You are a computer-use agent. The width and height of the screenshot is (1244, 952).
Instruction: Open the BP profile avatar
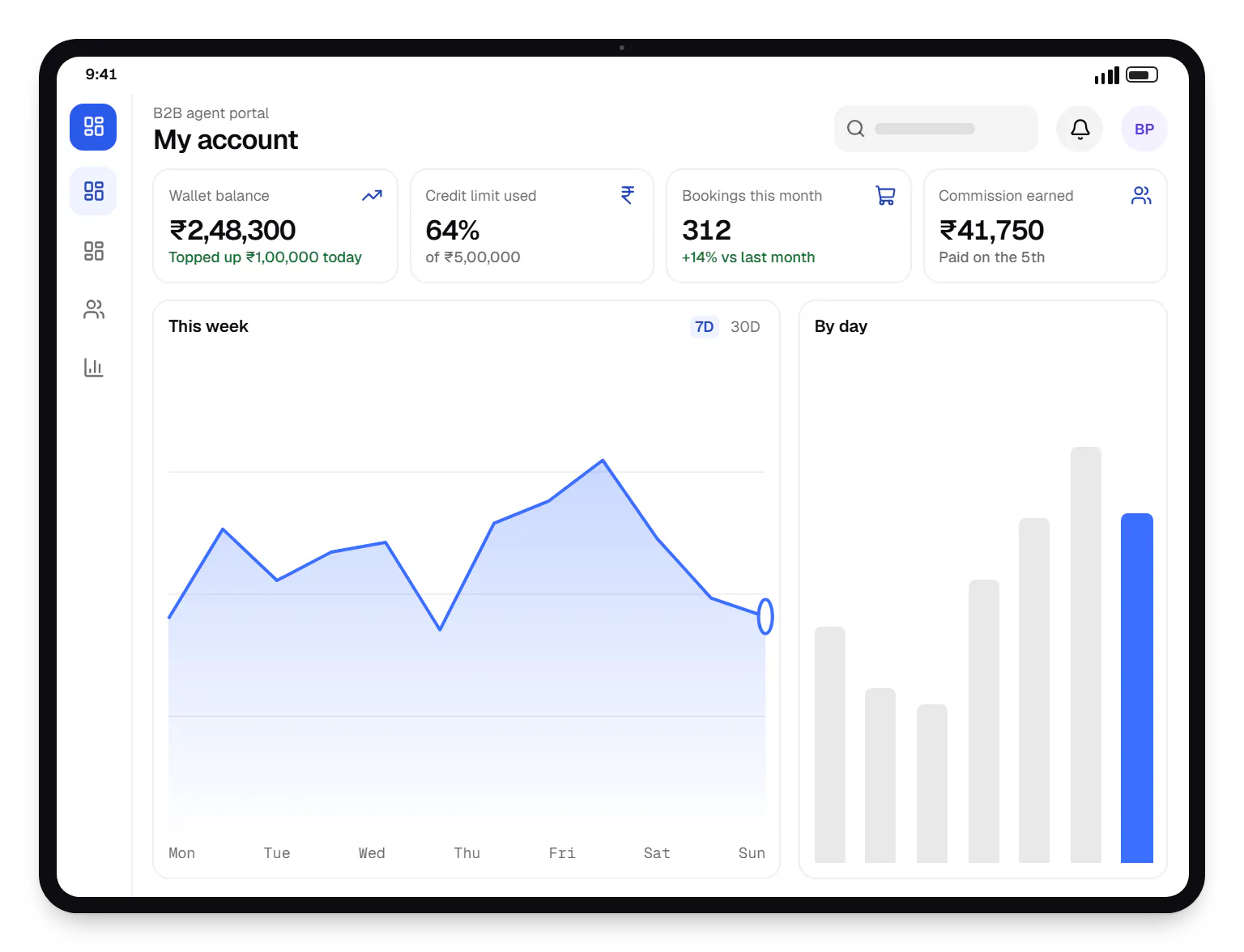click(1144, 129)
